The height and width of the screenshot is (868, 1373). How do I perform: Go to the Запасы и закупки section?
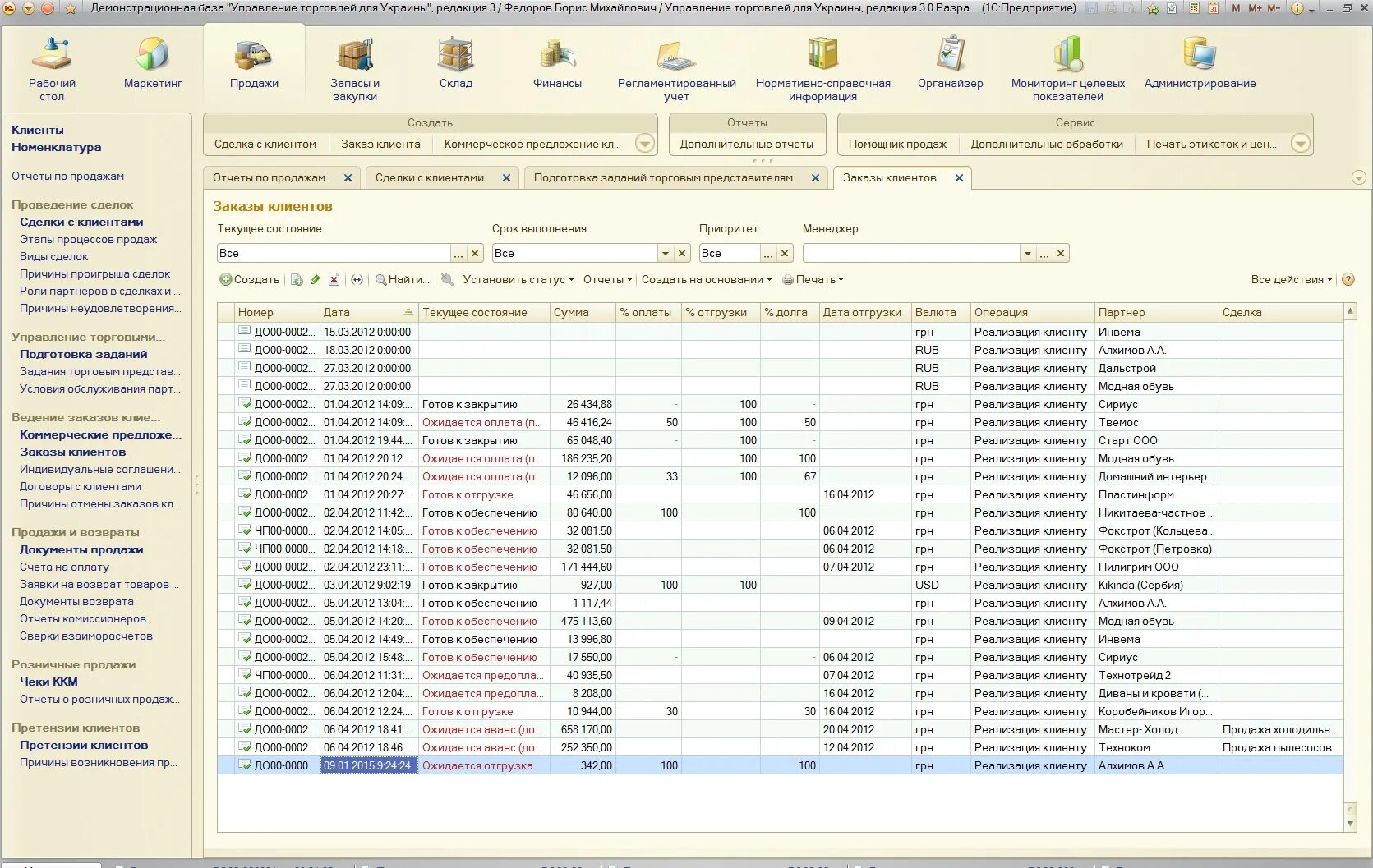pyautogui.click(x=355, y=69)
